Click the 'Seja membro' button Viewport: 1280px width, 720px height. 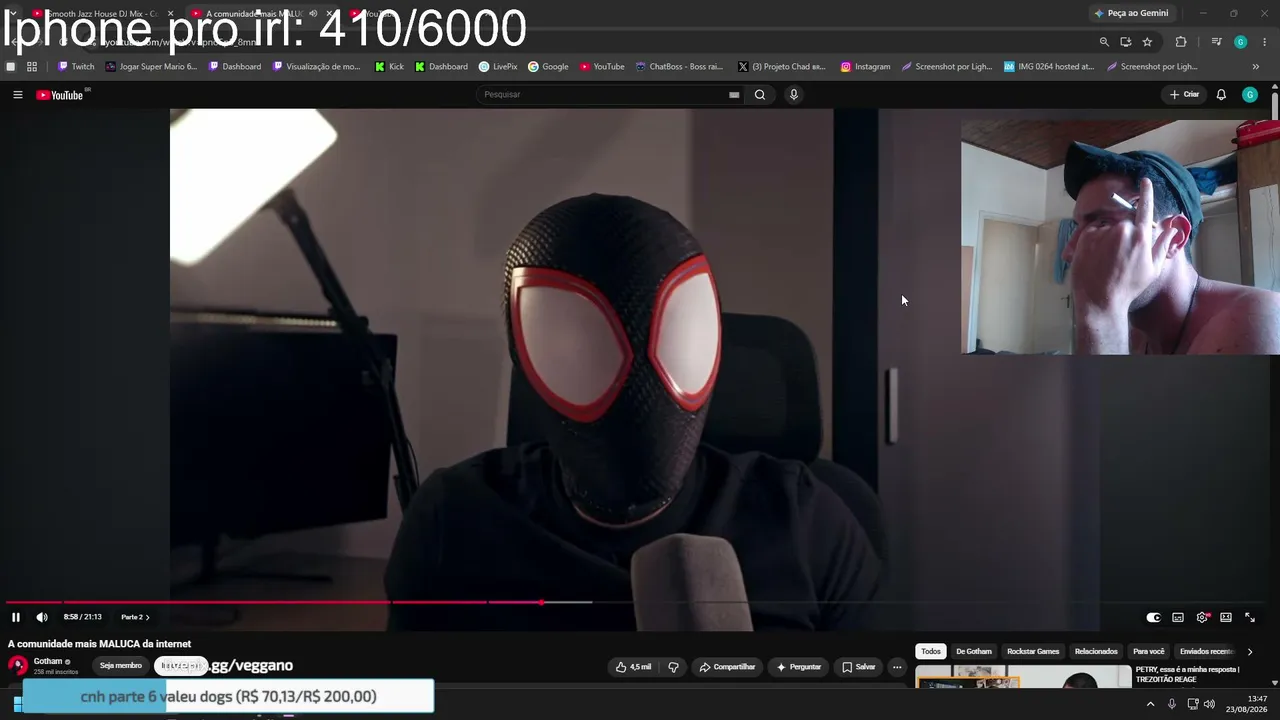(x=121, y=666)
